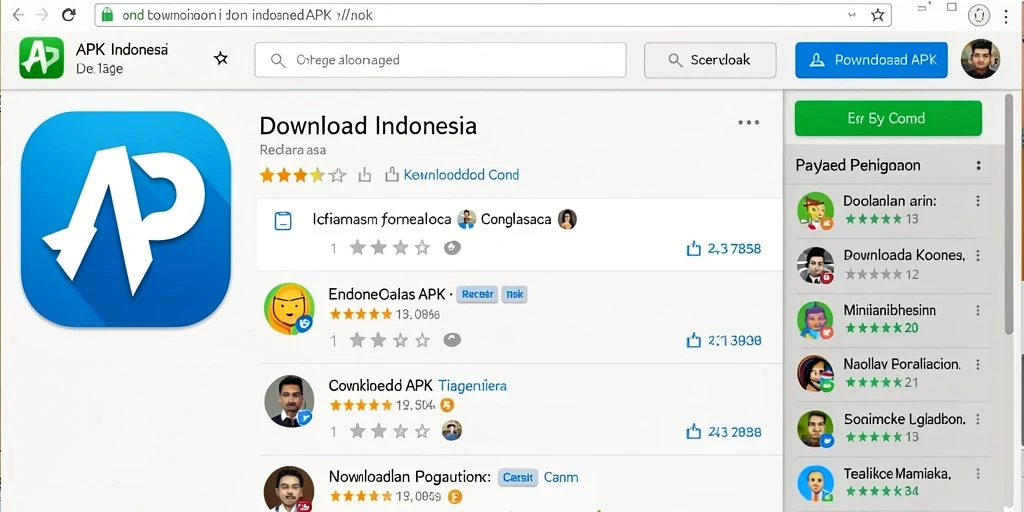Open the 'EndoneOalas APK' app icon
This screenshot has width=1024, height=512.
289,310
